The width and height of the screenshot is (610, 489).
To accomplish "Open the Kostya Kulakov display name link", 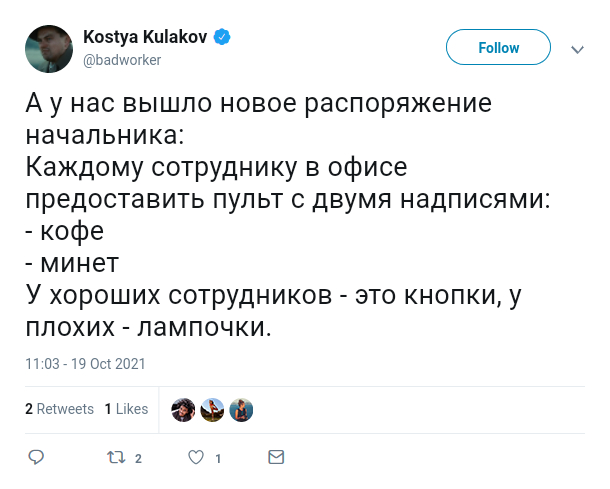I will (146, 38).
